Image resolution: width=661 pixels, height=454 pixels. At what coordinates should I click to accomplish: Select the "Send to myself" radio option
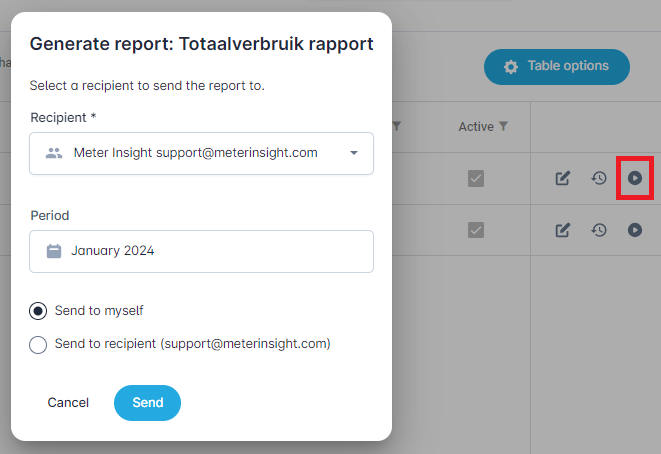pyautogui.click(x=38, y=311)
